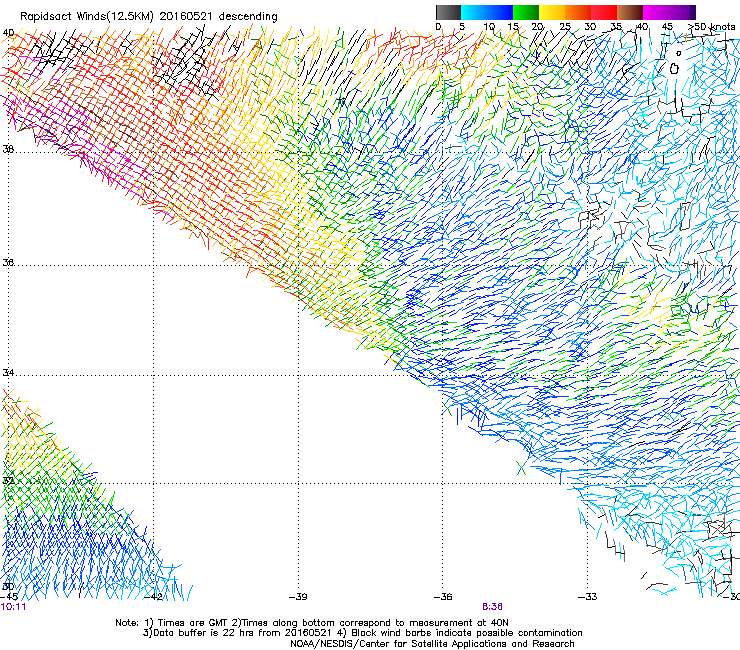Click the latitude label '36'
Image resolution: width=740 pixels, height=650 pixels.
coord(8,262)
